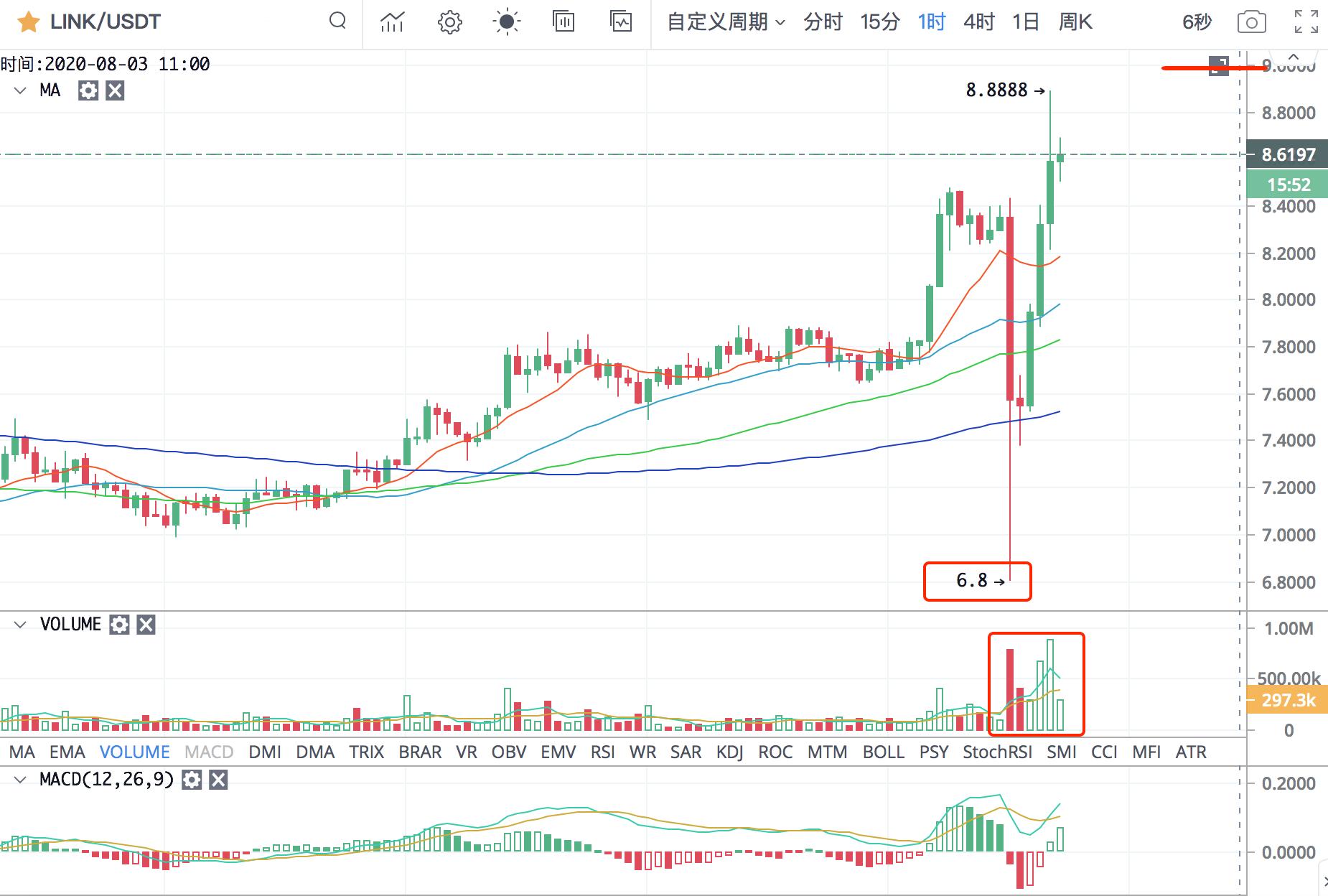Enable the RSI indicator
The height and width of the screenshot is (896, 1328).
(603, 752)
